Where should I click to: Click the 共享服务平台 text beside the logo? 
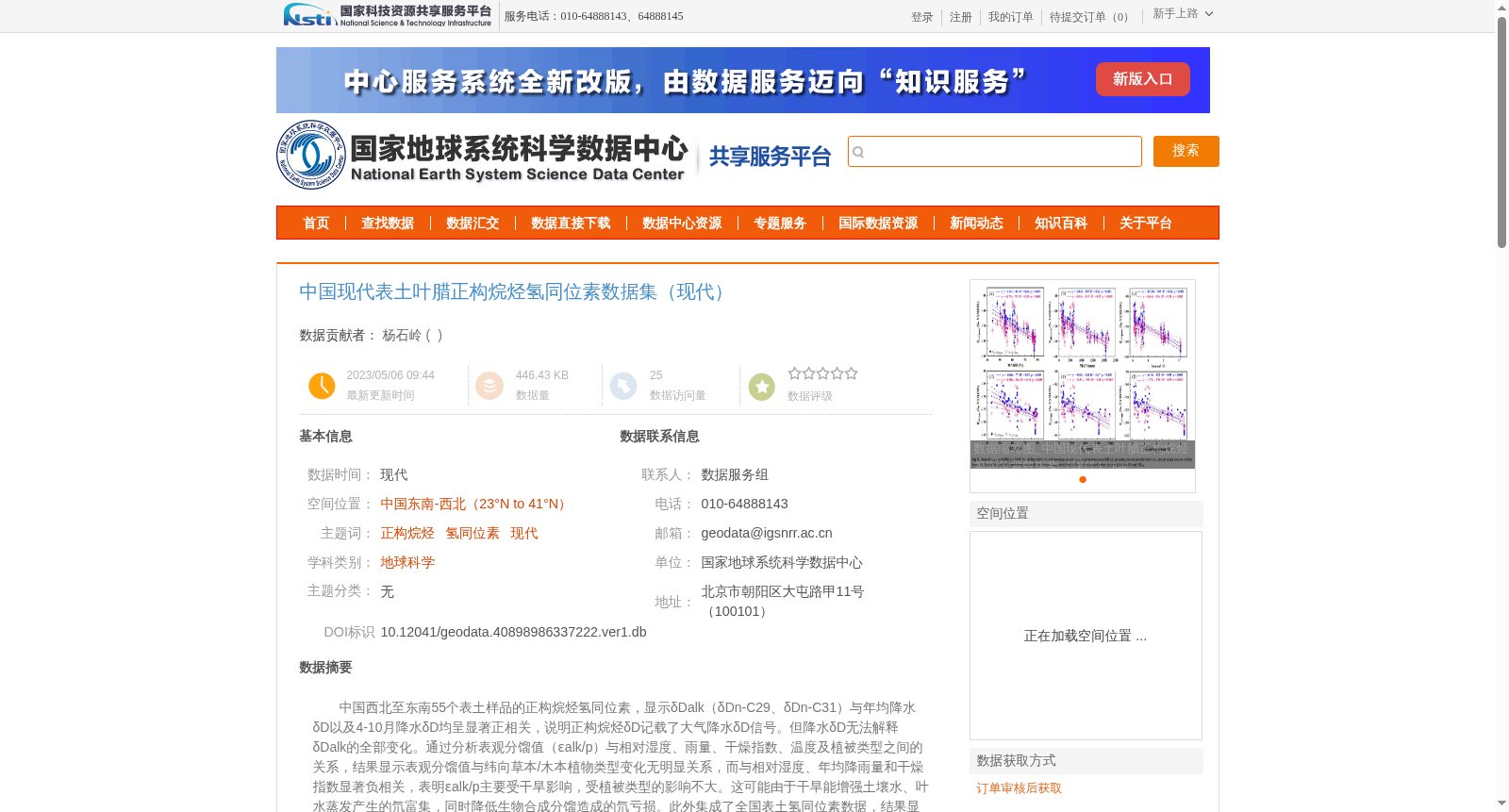point(770,157)
